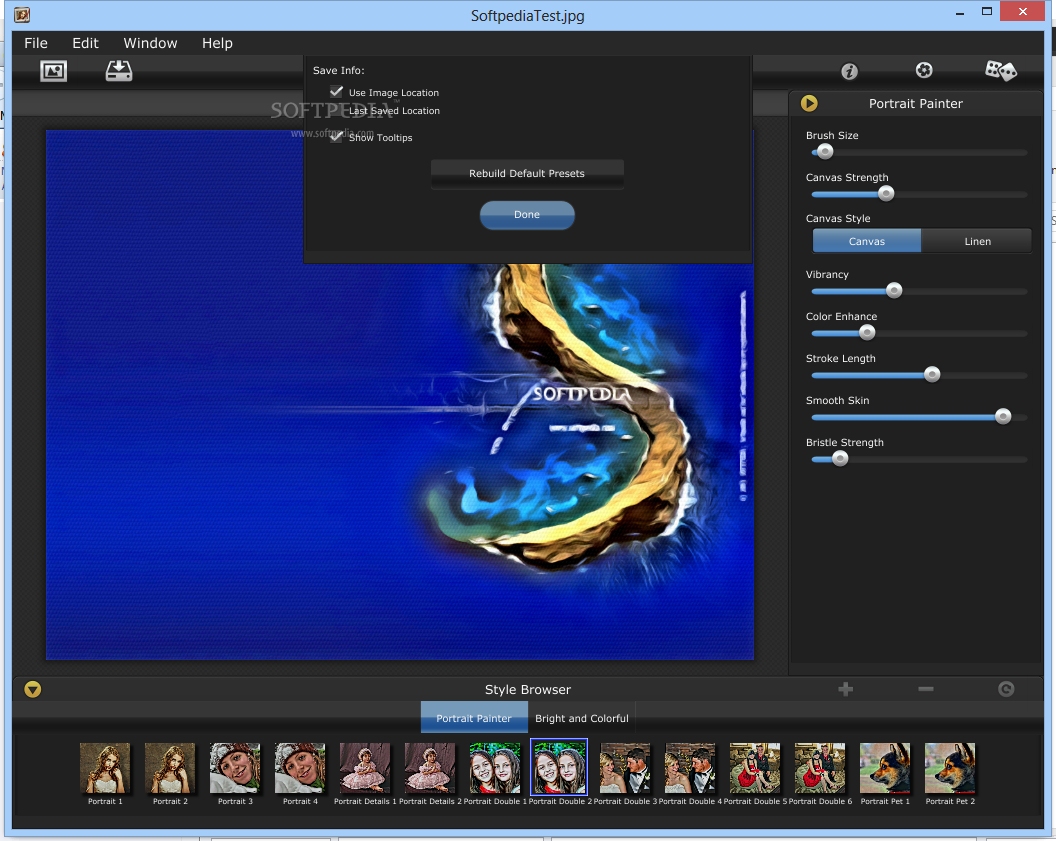Select Canvas style option
Screen dimensions: 1056x841
[867, 241]
